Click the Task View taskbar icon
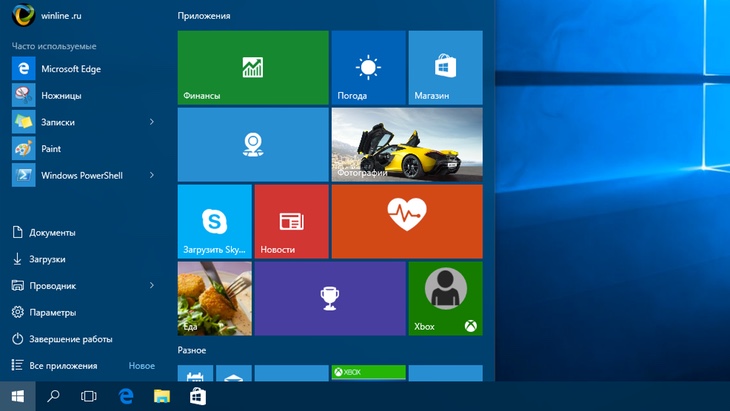The image size is (730, 411). pos(89,396)
